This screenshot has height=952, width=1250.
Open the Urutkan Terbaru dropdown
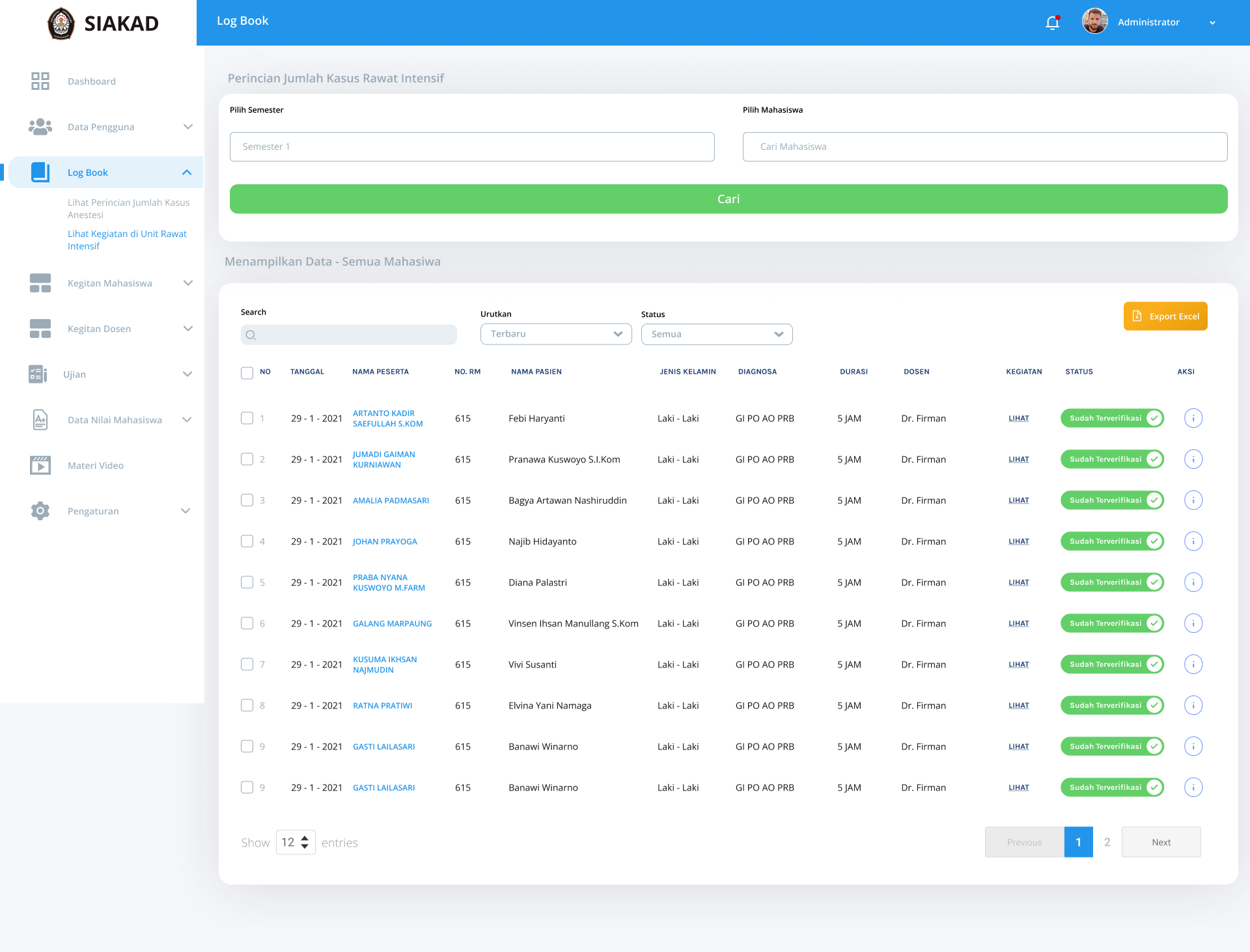(x=556, y=334)
